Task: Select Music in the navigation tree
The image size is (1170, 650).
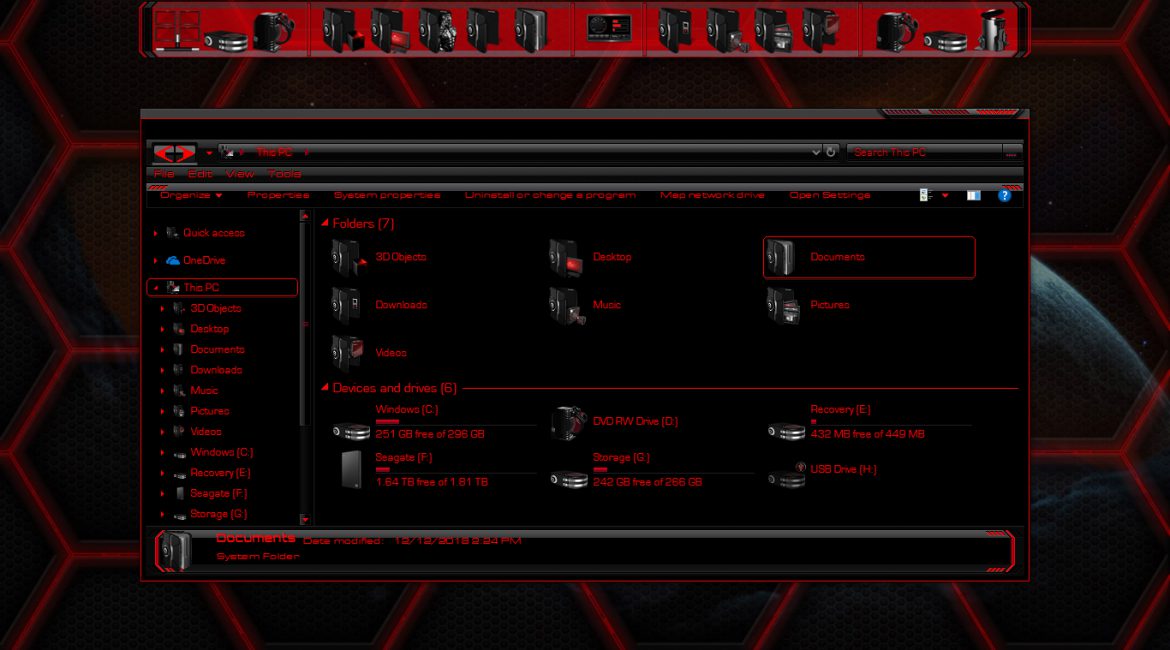Action: (204, 390)
